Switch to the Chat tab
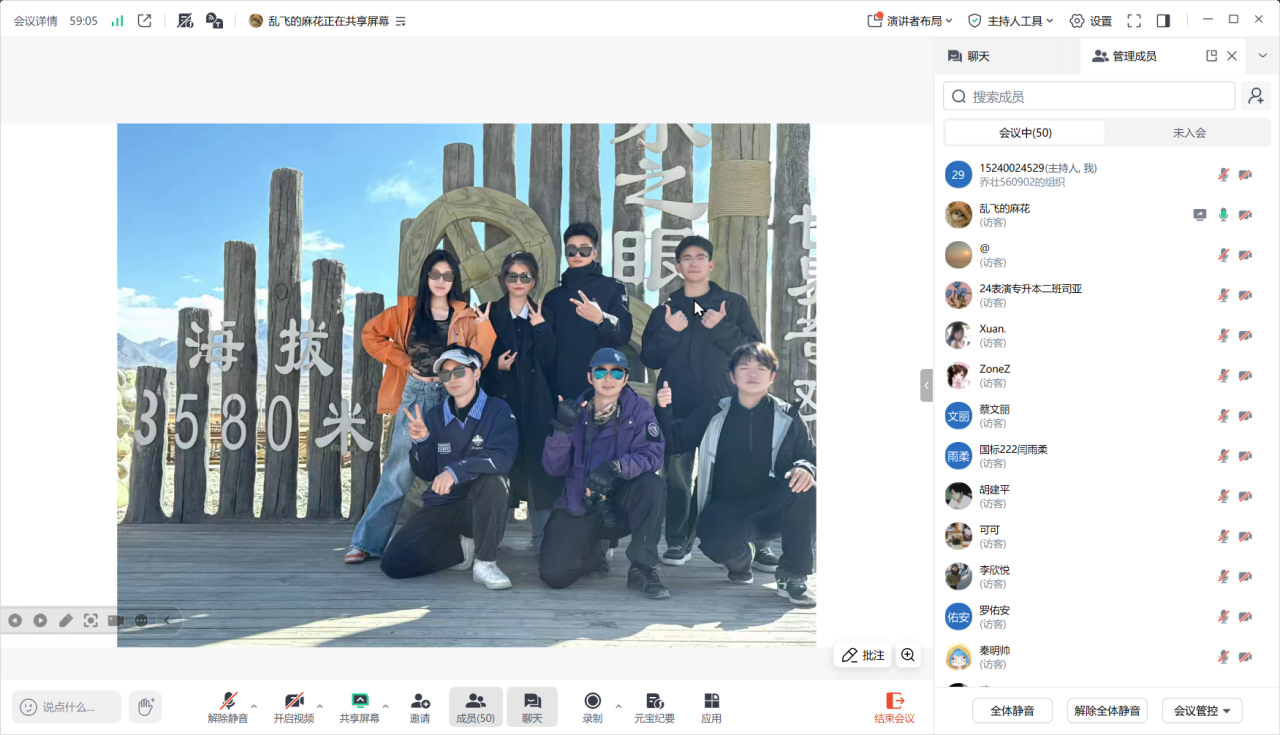The image size is (1280, 735). point(1007,56)
